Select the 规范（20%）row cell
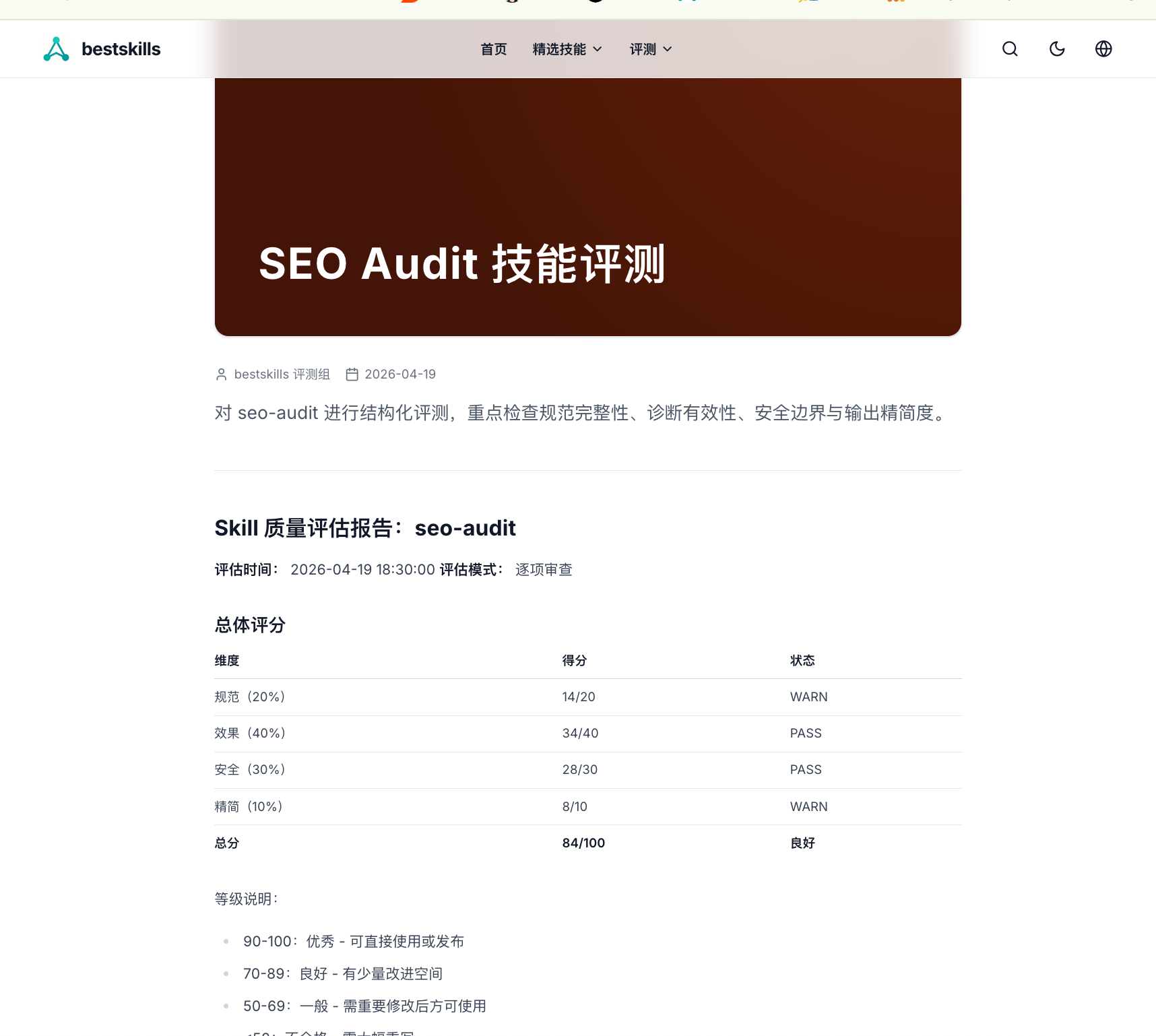 [251, 697]
